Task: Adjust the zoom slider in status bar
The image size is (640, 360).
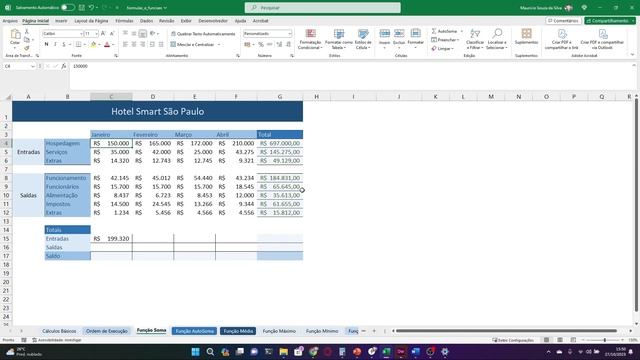Action: [604, 340]
